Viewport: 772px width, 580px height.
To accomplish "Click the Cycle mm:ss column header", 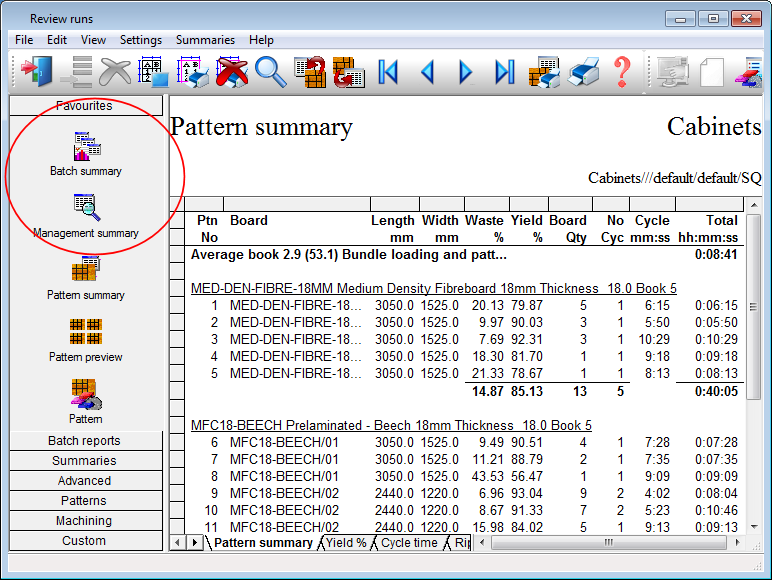I will point(652,228).
